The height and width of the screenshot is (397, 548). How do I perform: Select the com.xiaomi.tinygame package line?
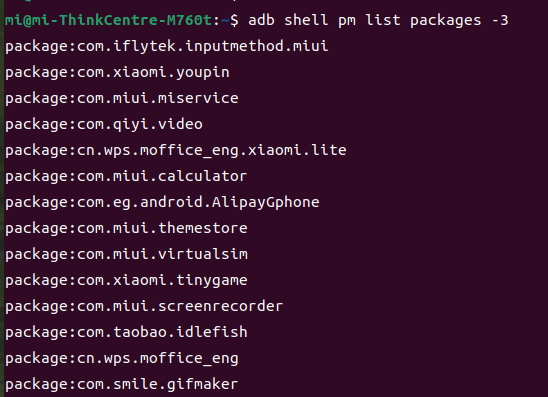126,281
